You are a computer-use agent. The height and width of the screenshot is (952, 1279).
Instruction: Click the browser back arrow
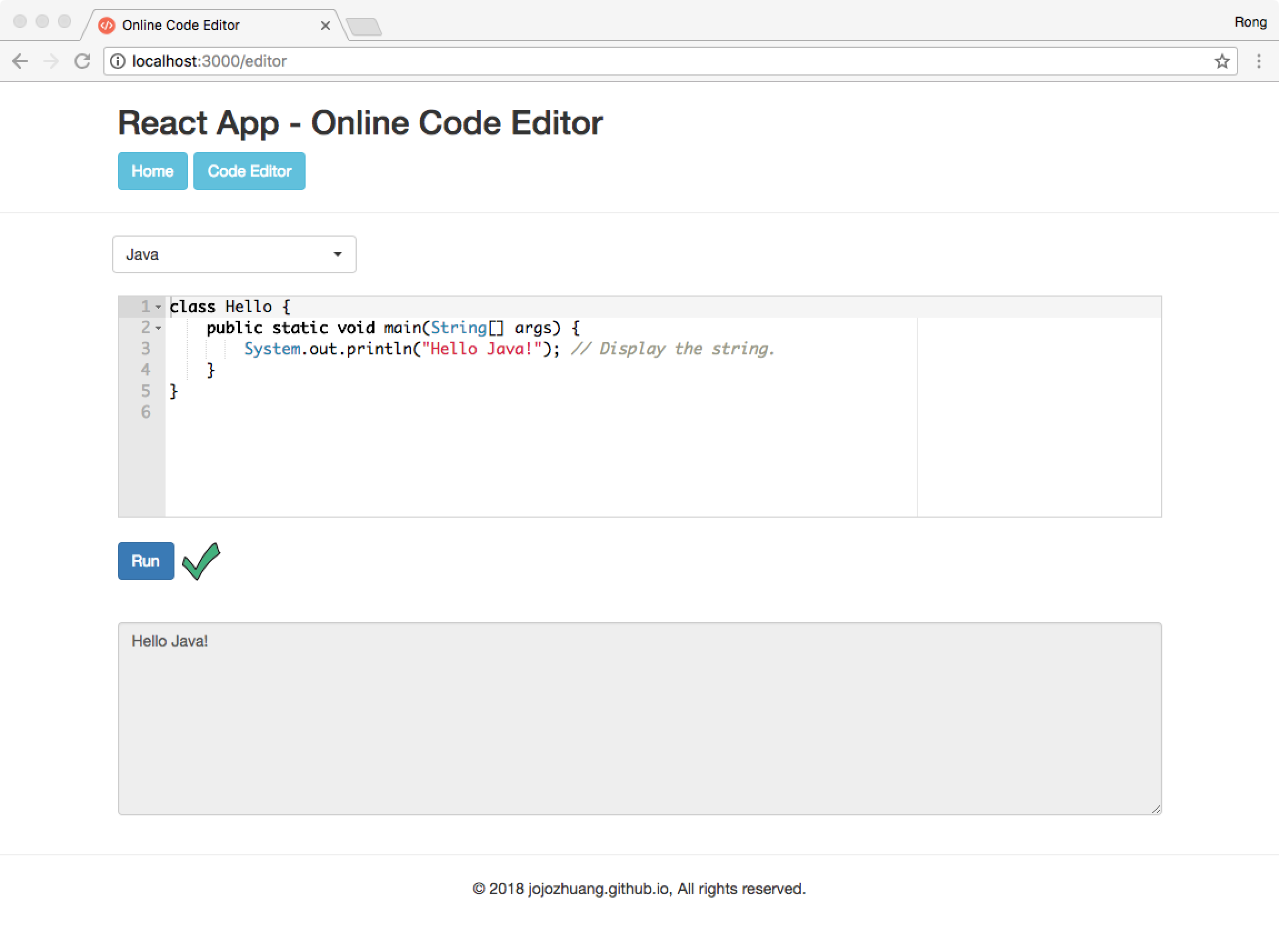(x=20, y=61)
